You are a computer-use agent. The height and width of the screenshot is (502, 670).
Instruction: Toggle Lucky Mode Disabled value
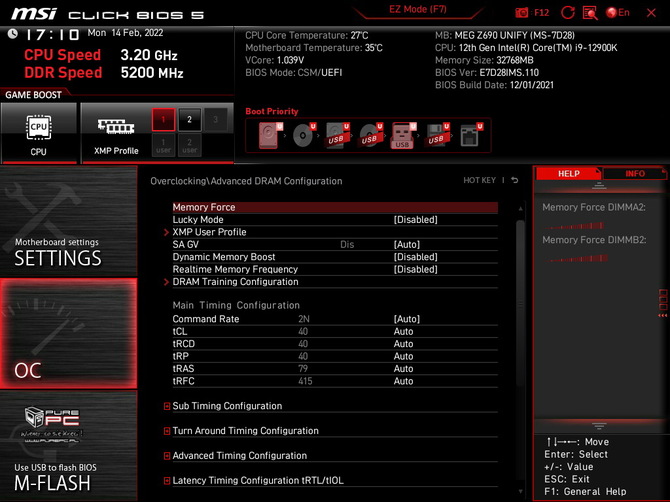point(415,220)
